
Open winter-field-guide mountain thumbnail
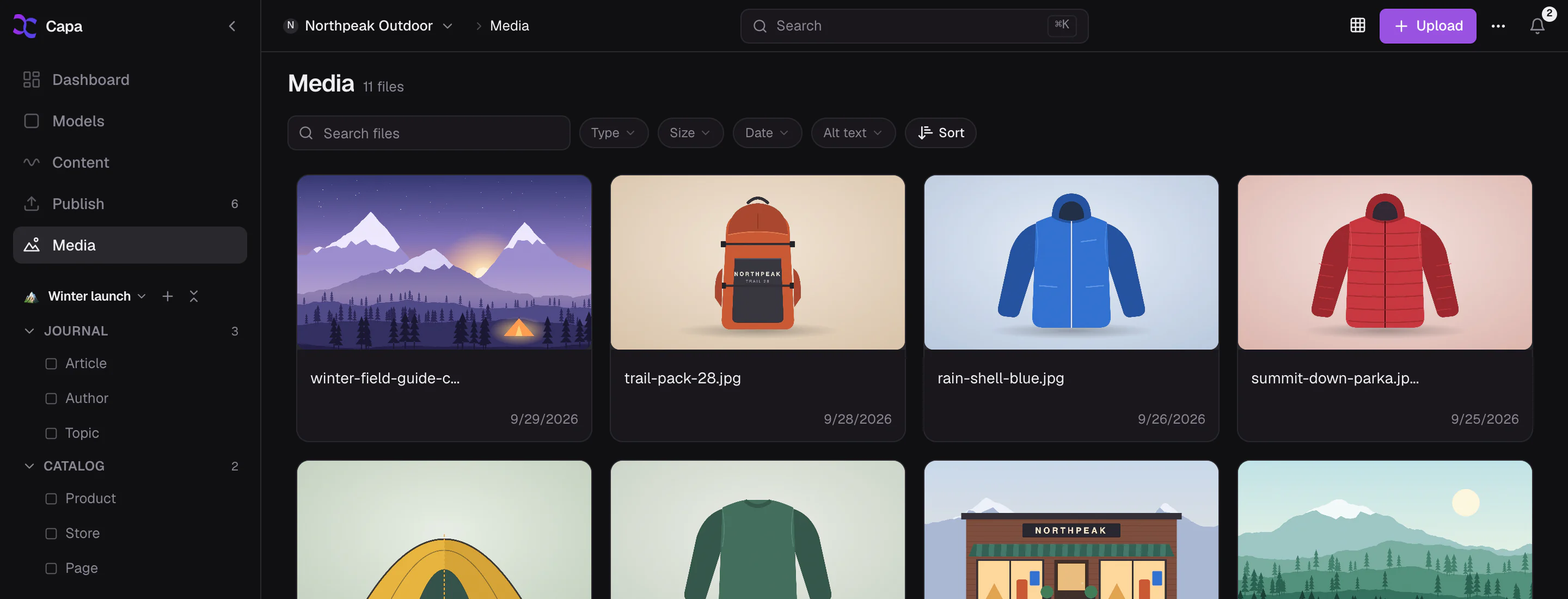coord(444,262)
